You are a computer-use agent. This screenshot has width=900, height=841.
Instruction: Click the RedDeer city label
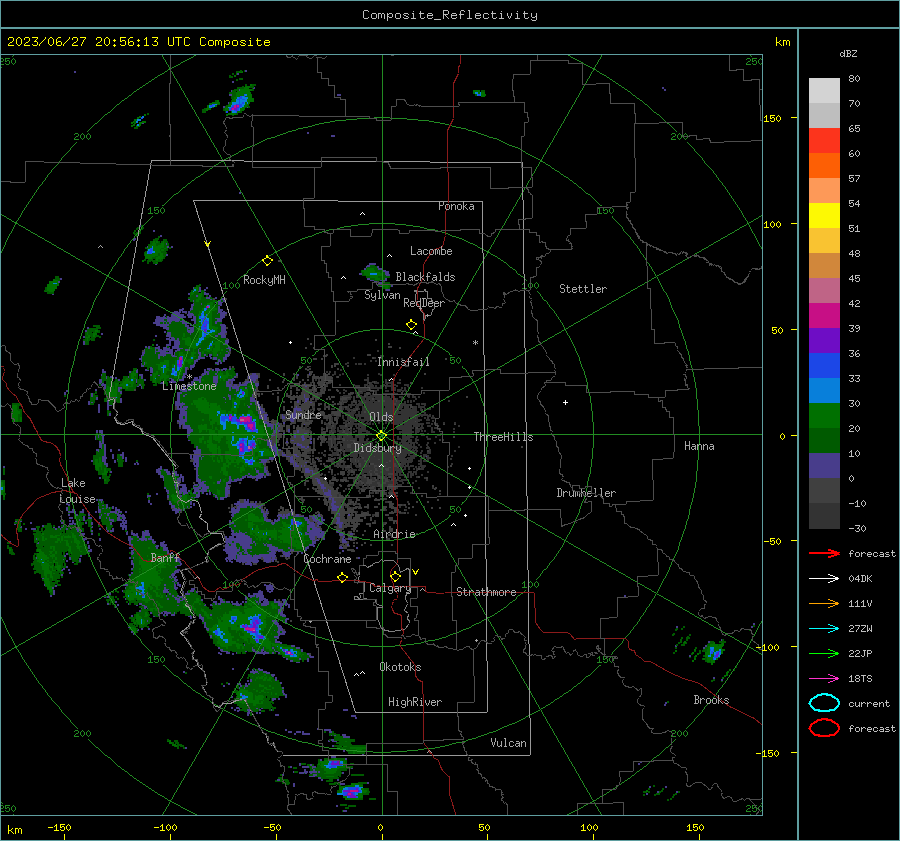pos(424,303)
